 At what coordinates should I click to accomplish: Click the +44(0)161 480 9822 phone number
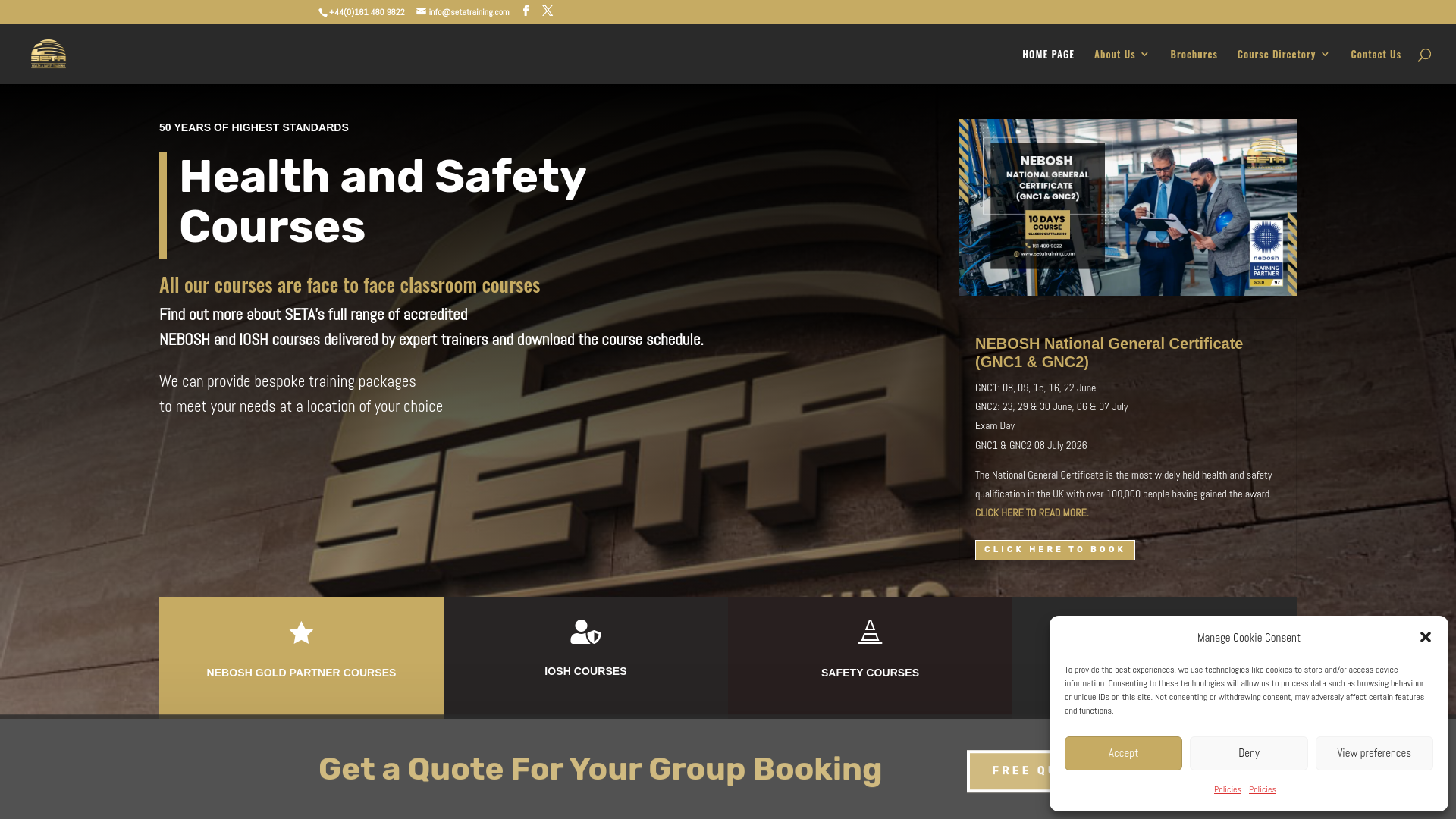(x=367, y=12)
